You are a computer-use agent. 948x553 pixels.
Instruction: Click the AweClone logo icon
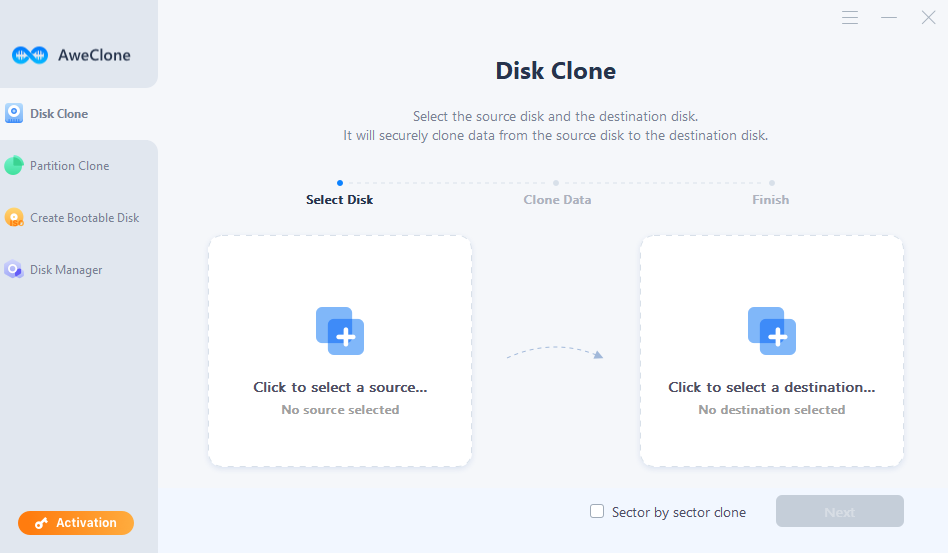click(30, 55)
